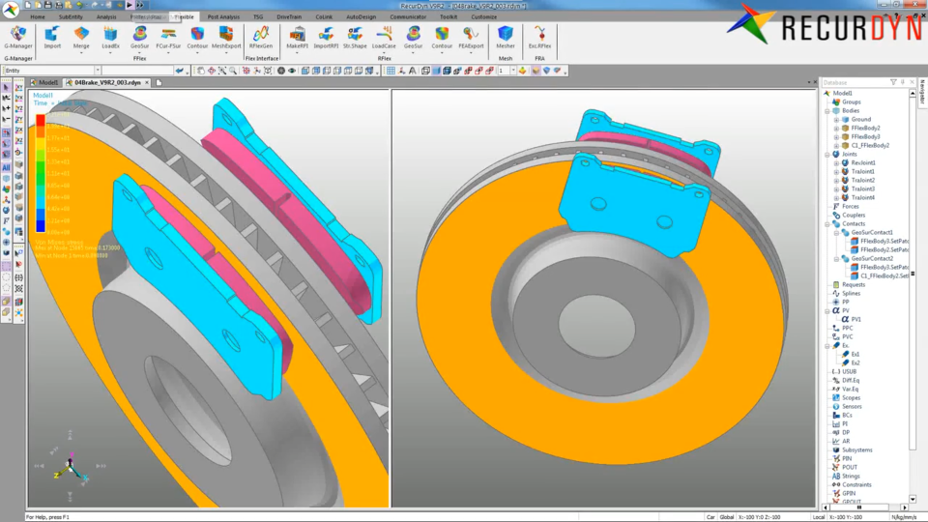
Task: Launch the Mesher tool
Action: click(505, 37)
